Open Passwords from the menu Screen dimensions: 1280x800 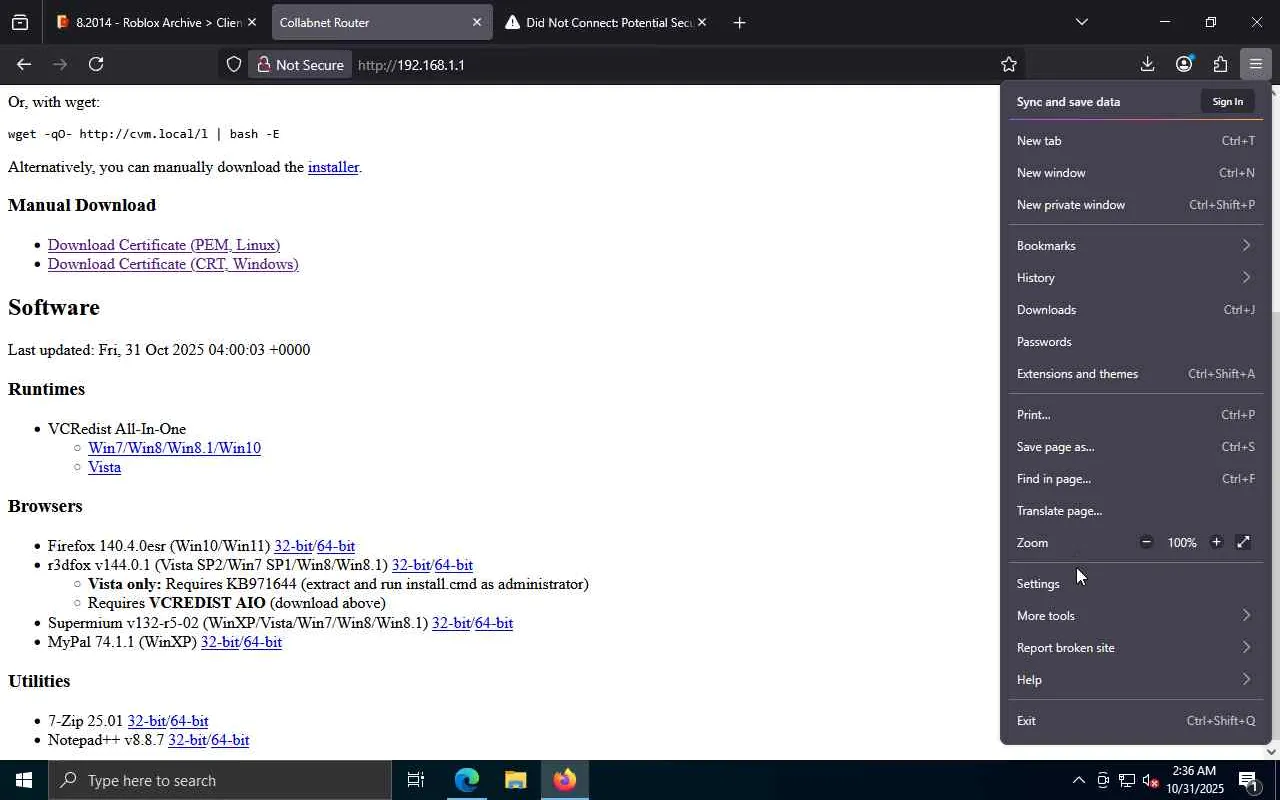click(1135, 341)
